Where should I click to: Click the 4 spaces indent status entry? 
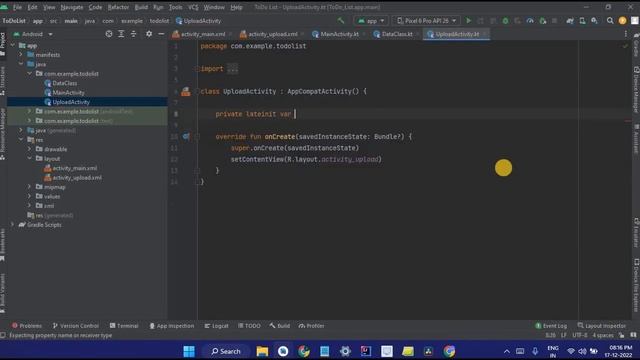[603, 335]
